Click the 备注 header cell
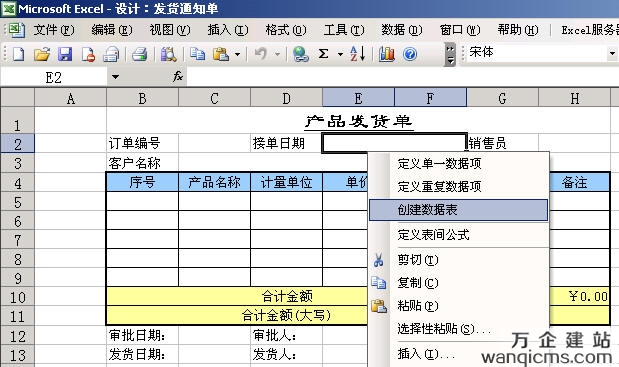 pyautogui.click(x=574, y=182)
